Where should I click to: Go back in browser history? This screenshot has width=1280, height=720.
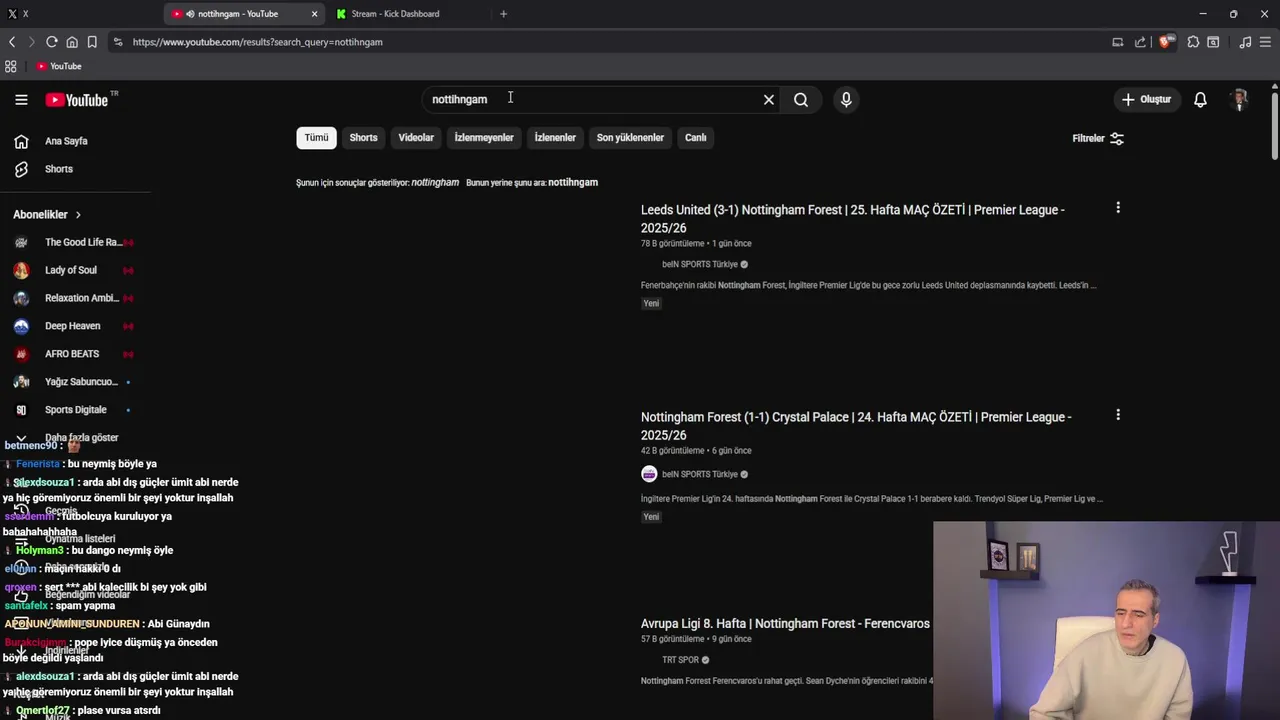12,42
